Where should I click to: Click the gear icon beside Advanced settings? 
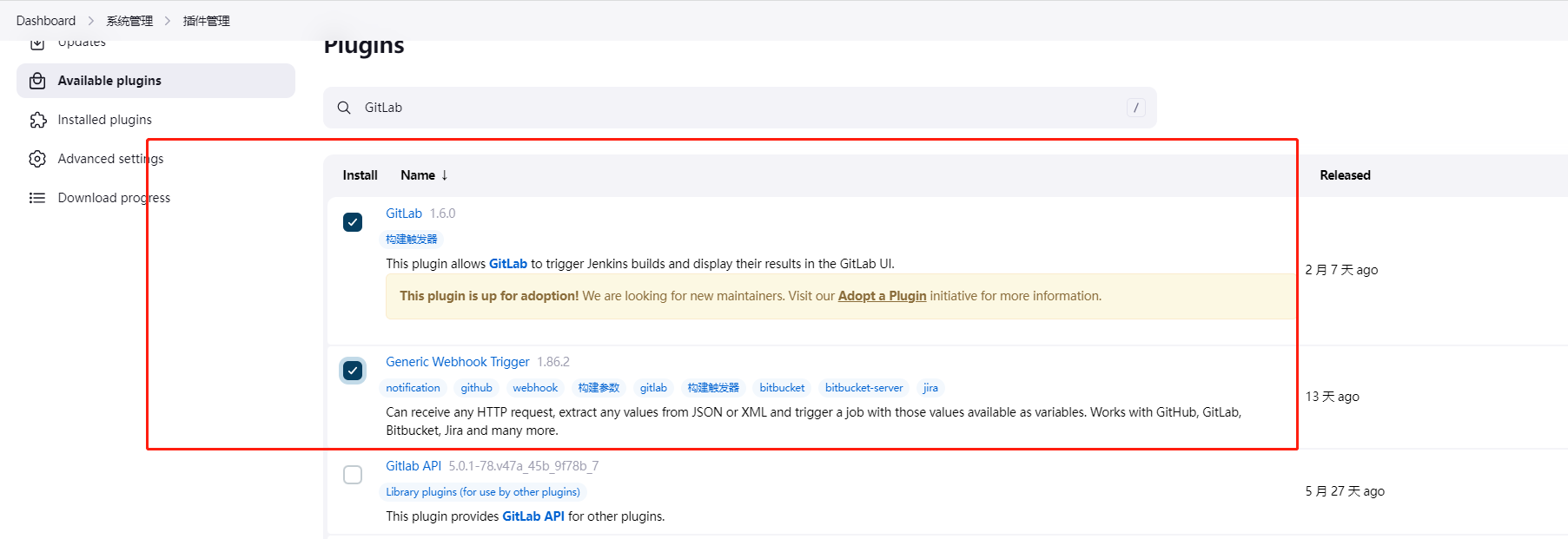[x=37, y=159]
